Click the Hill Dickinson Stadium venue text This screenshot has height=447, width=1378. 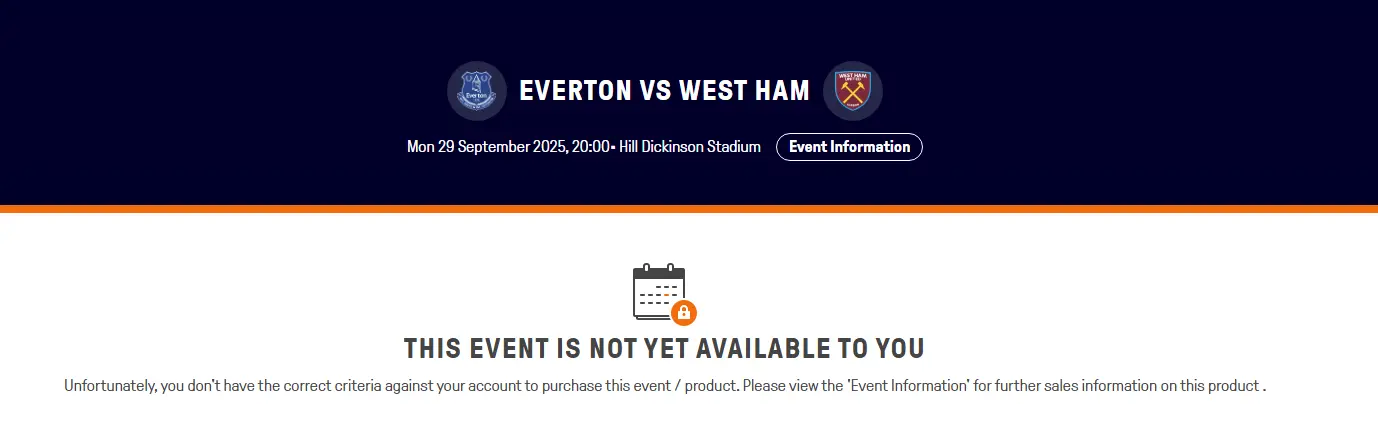point(690,147)
